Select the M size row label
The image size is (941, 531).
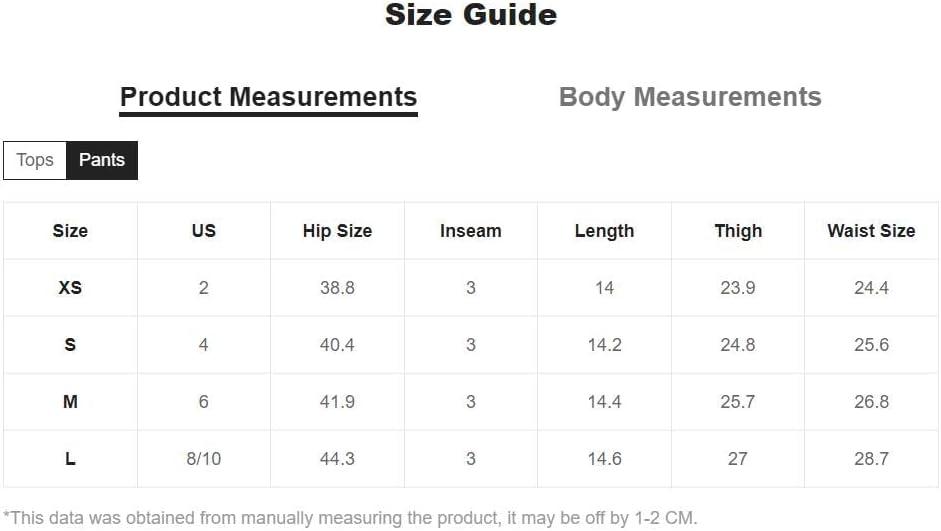[x=70, y=402]
